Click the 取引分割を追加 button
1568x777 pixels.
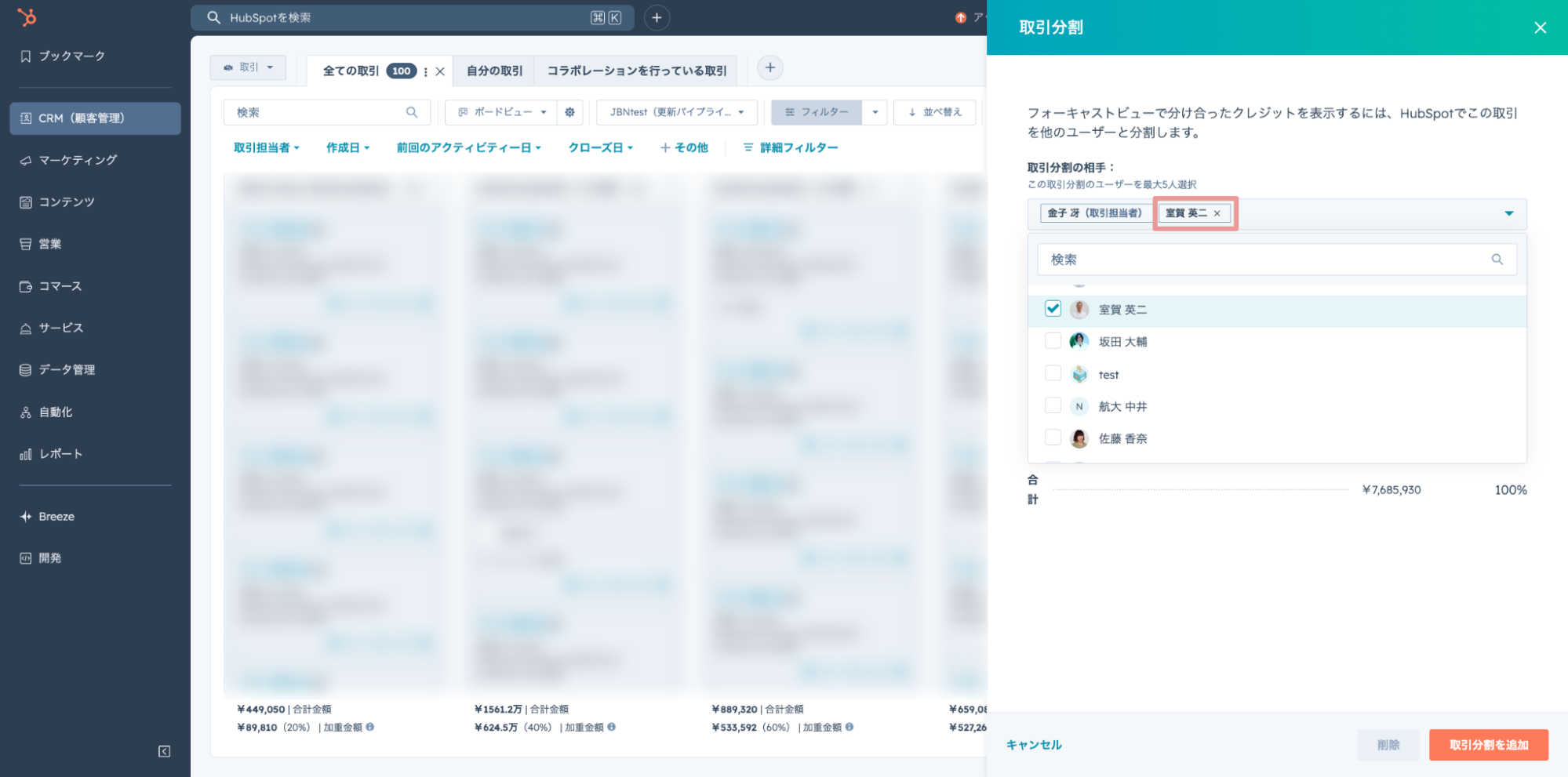pyautogui.click(x=1488, y=745)
